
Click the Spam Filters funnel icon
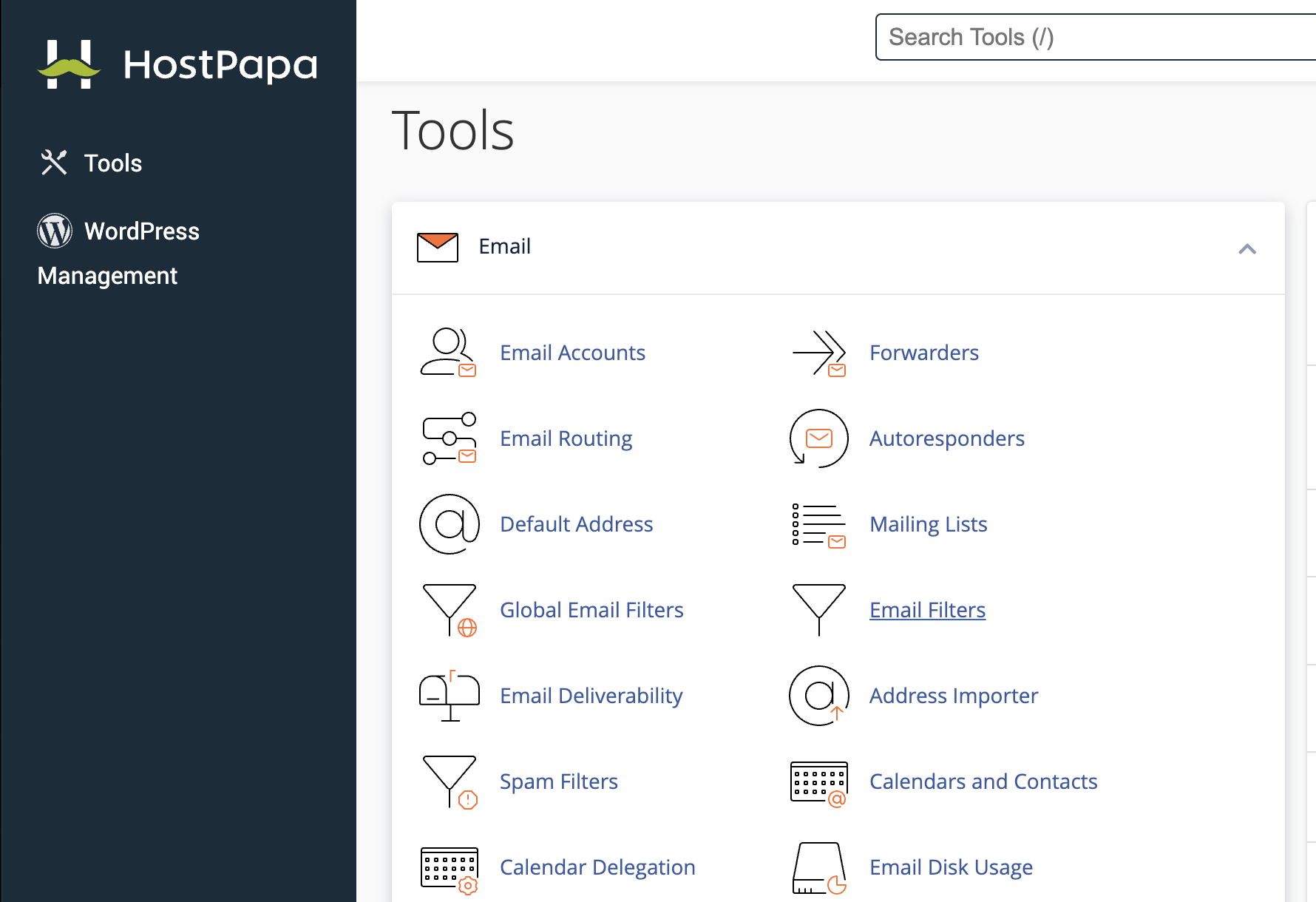click(x=449, y=782)
